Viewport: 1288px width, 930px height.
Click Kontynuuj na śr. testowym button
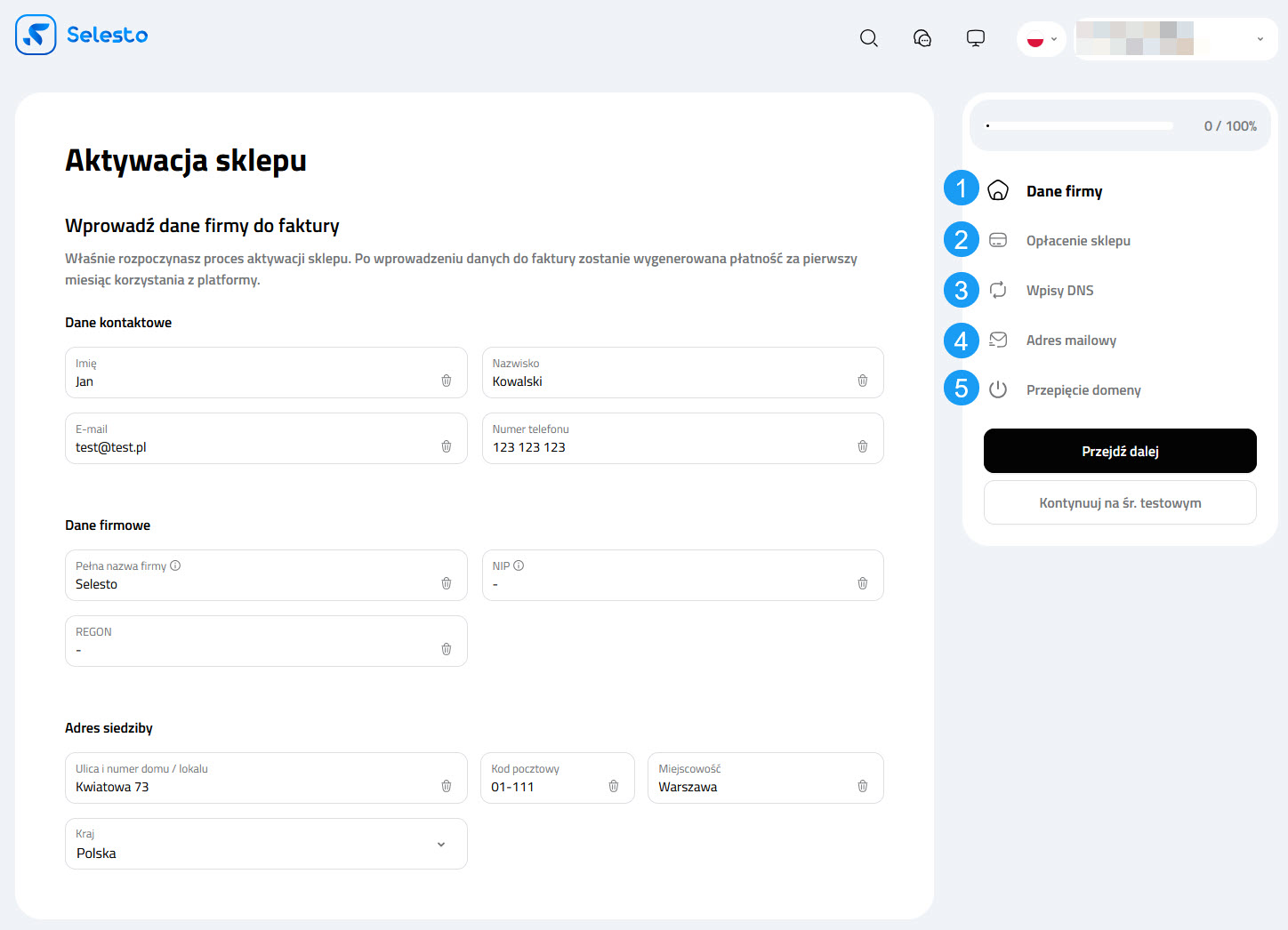[1120, 503]
